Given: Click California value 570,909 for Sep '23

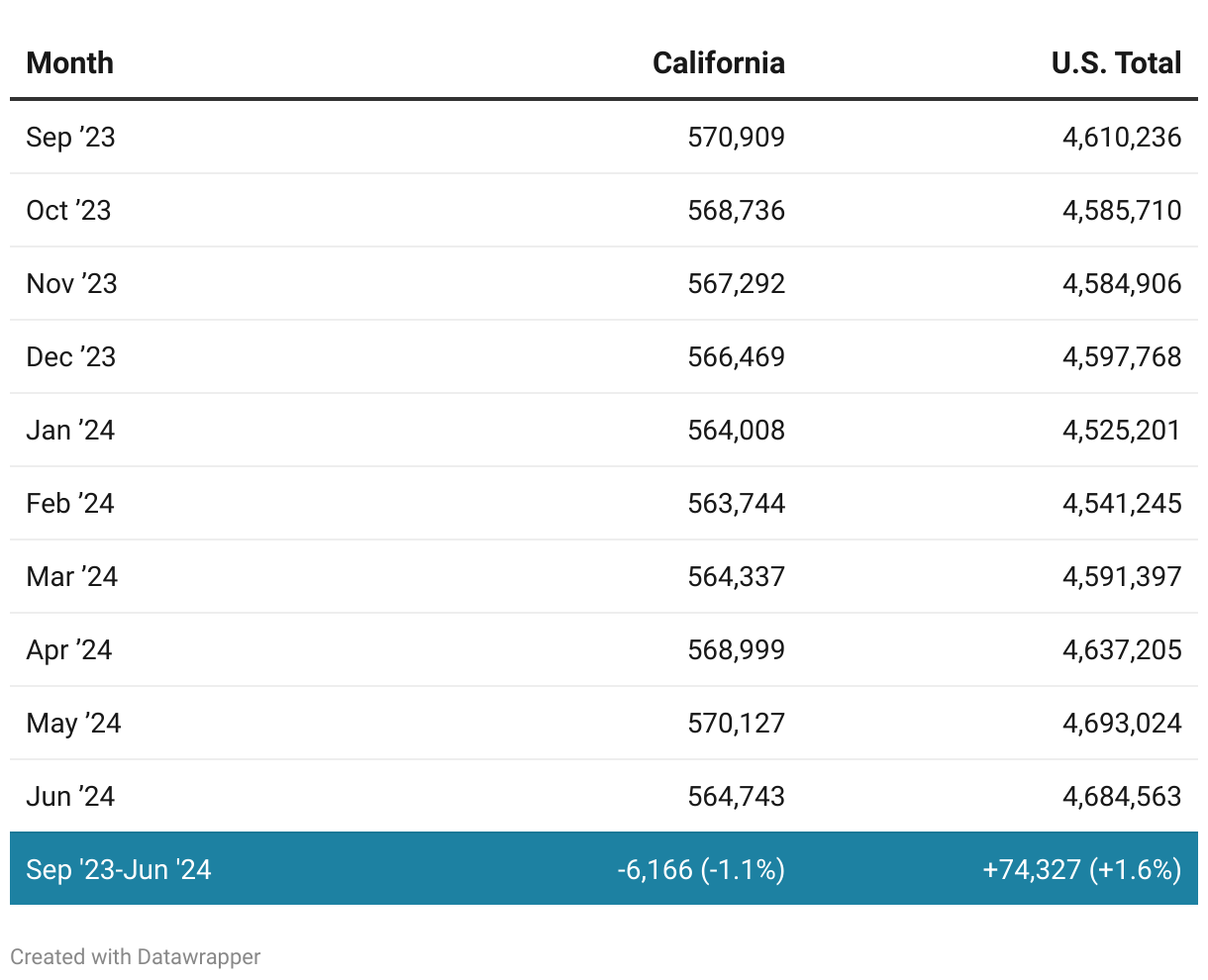Looking at the screenshot, I should pyautogui.click(x=736, y=137).
